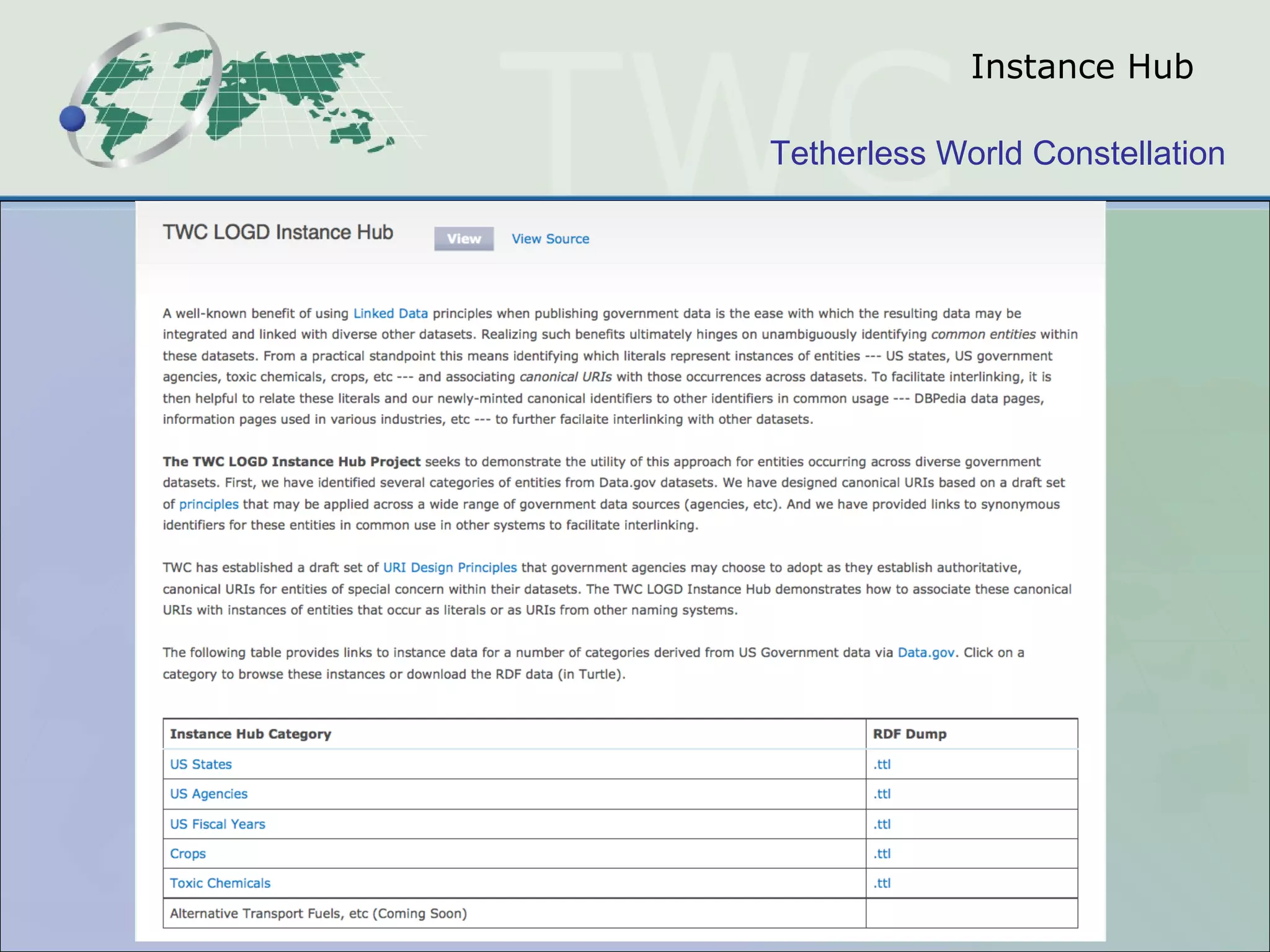Open the principles link in paragraph two

point(208,505)
